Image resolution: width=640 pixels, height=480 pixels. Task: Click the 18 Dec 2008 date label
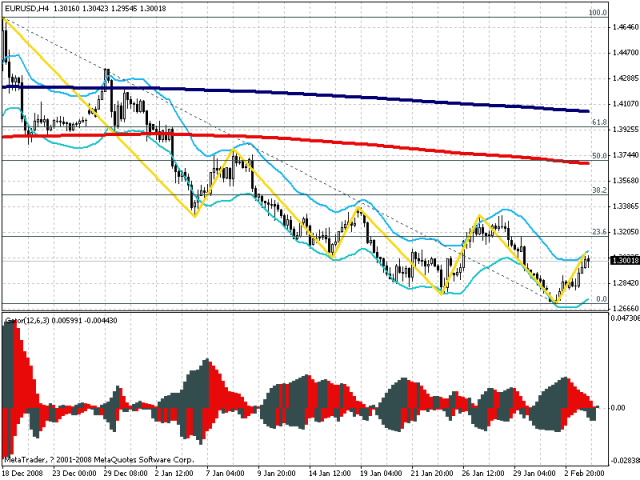click(22, 473)
